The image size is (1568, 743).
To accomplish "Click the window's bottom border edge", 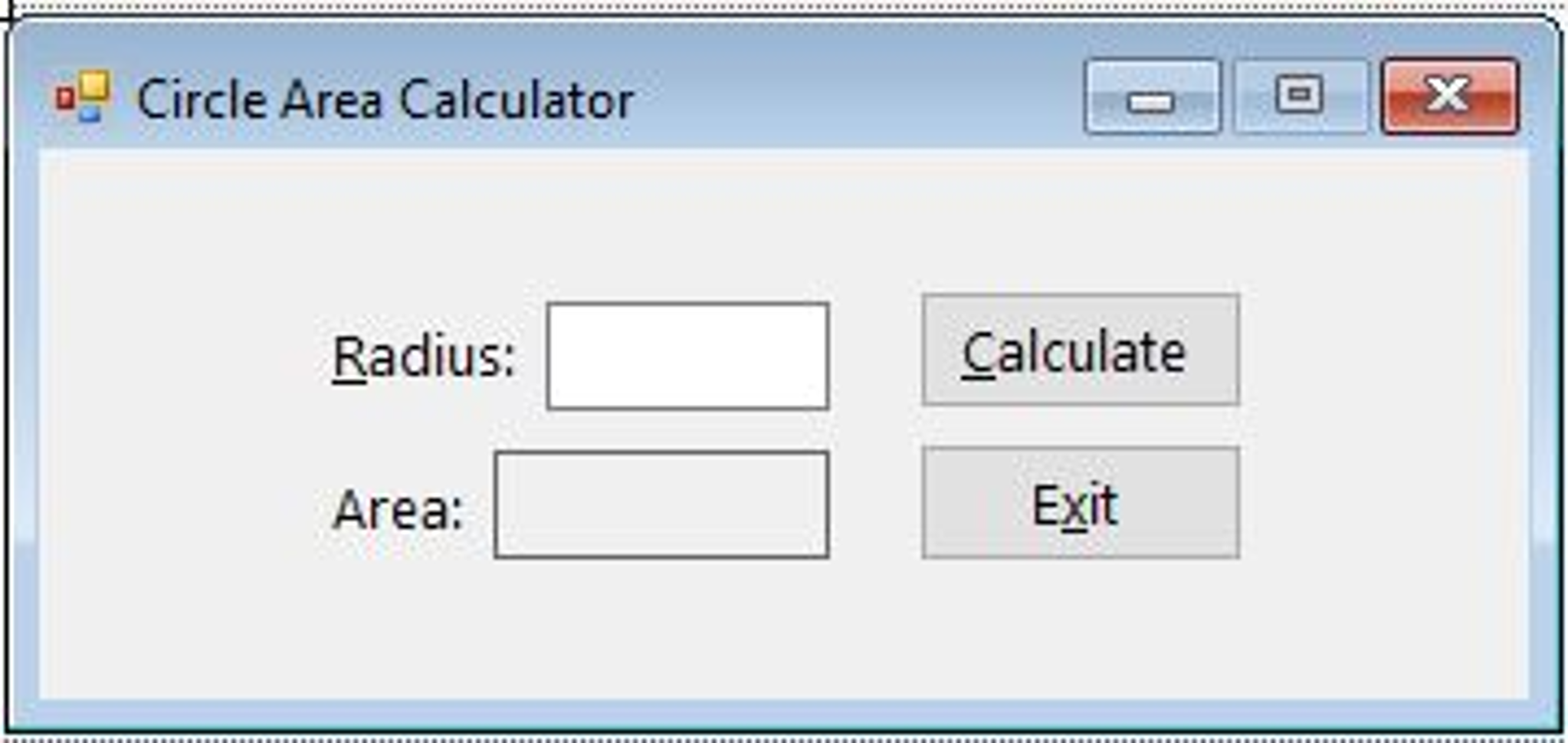I will (x=782, y=715).
